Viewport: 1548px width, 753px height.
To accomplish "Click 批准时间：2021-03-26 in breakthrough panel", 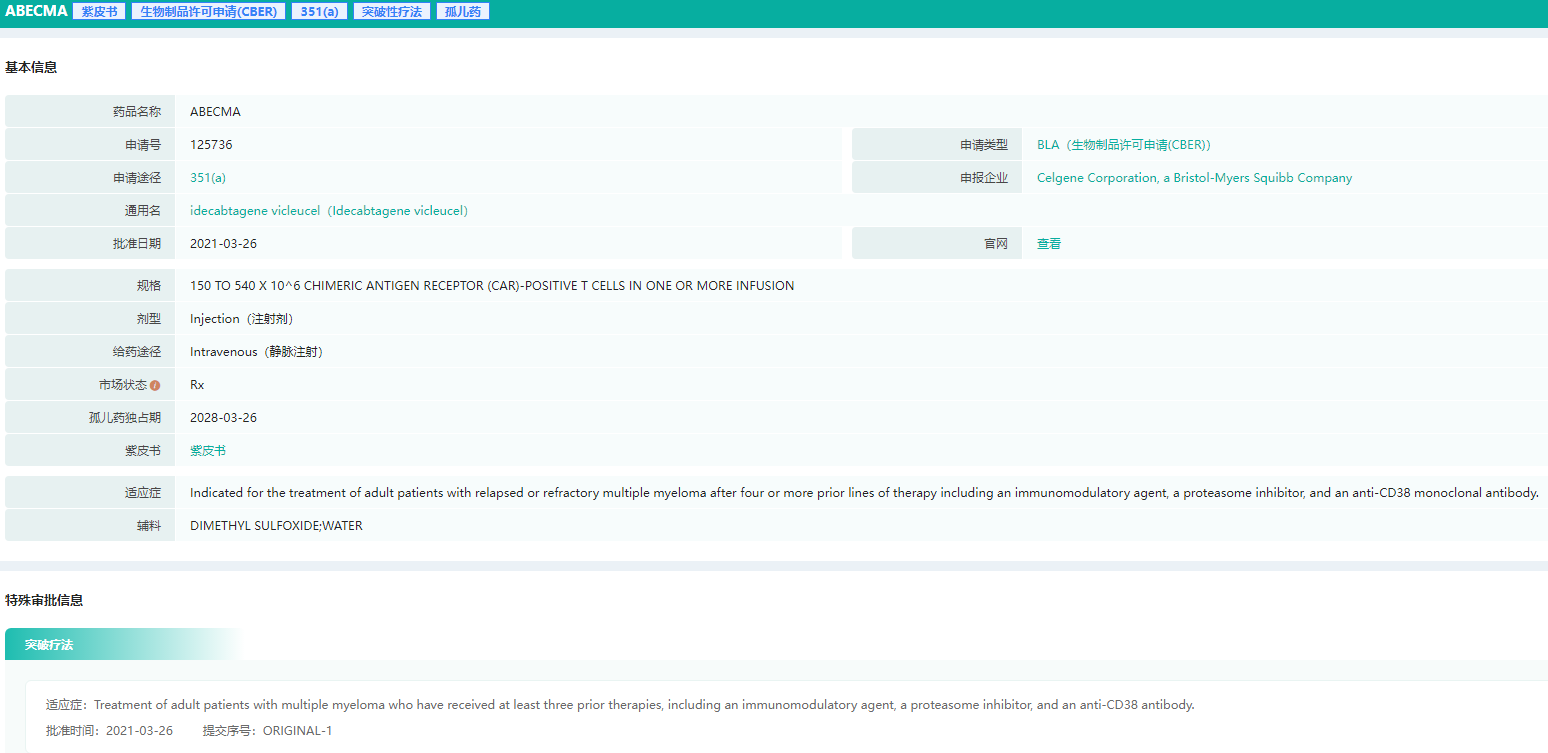I will (x=109, y=731).
